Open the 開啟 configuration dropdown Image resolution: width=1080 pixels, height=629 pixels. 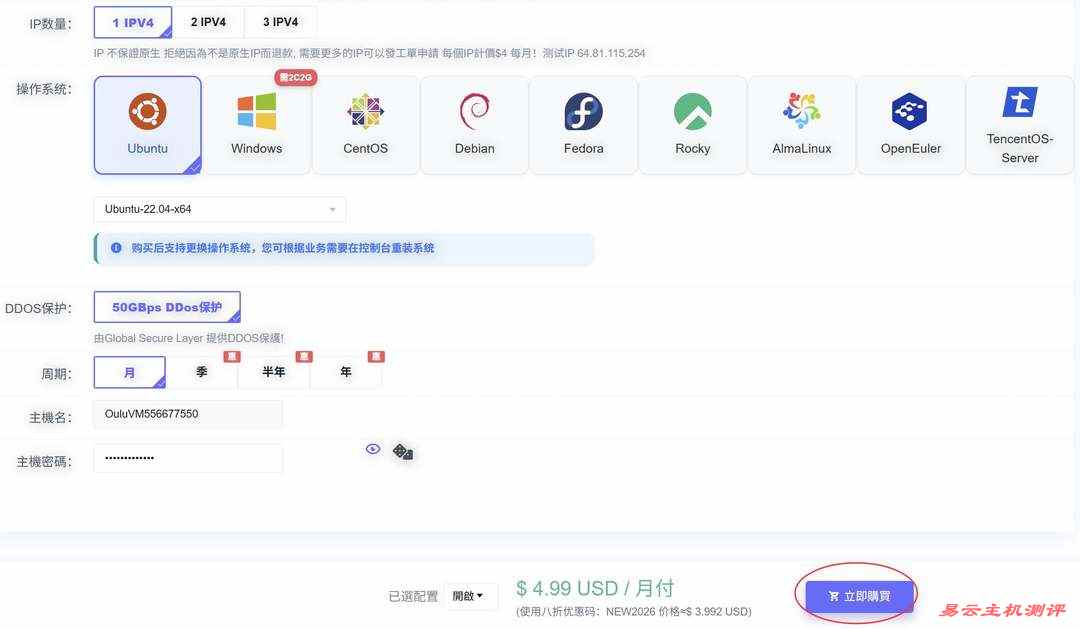click(x=471, y=595)
